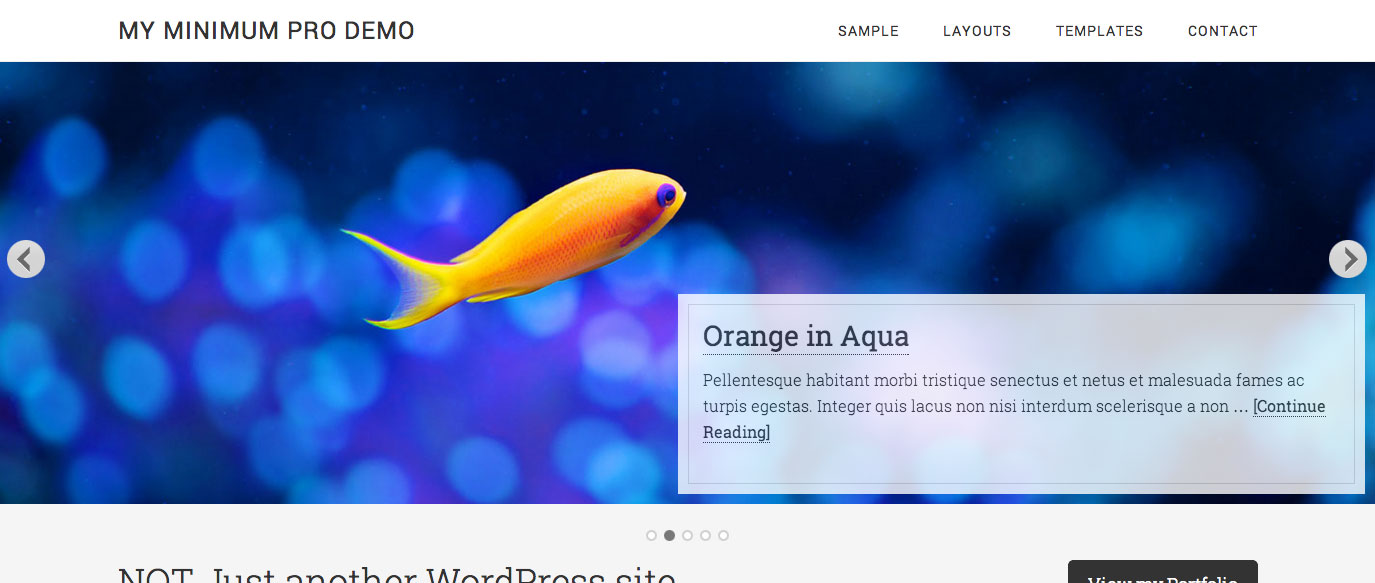Select the first slide indicator dot
Viewport: 1375px width, 583px height.
pos(651,535)
